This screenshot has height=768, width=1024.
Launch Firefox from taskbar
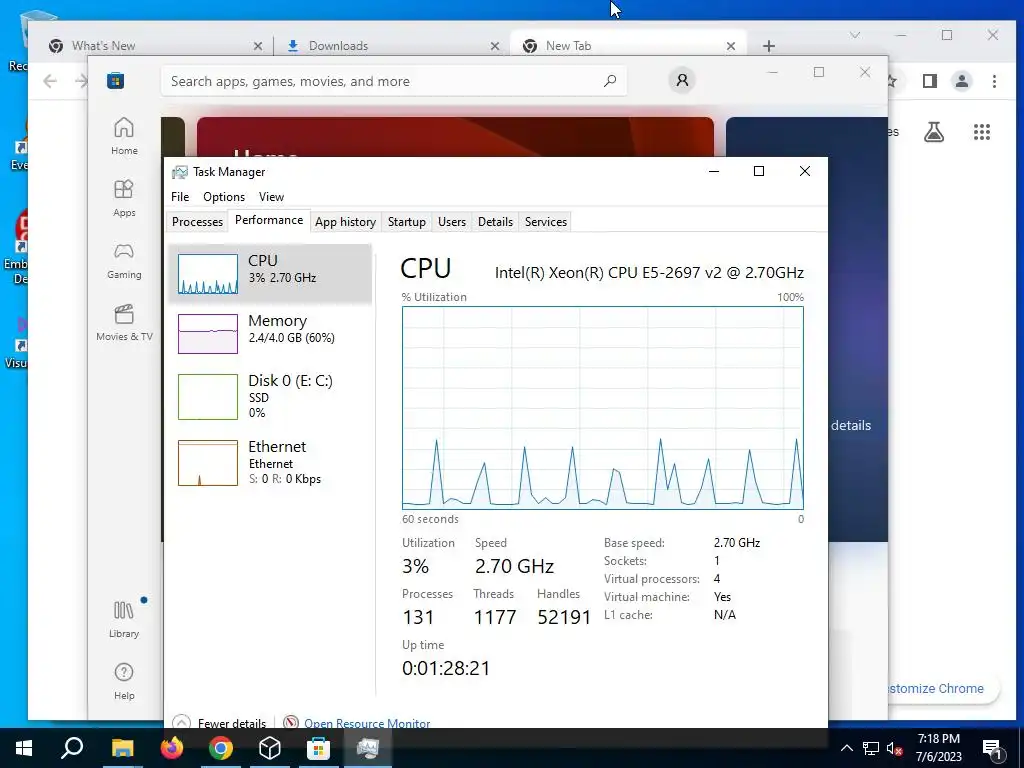pos(172,748)
